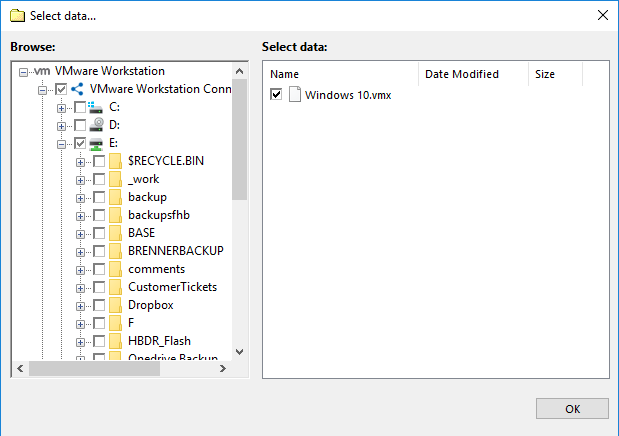
Task: Select the BRENNERBACKUP folder label
Action: [176, 251]
